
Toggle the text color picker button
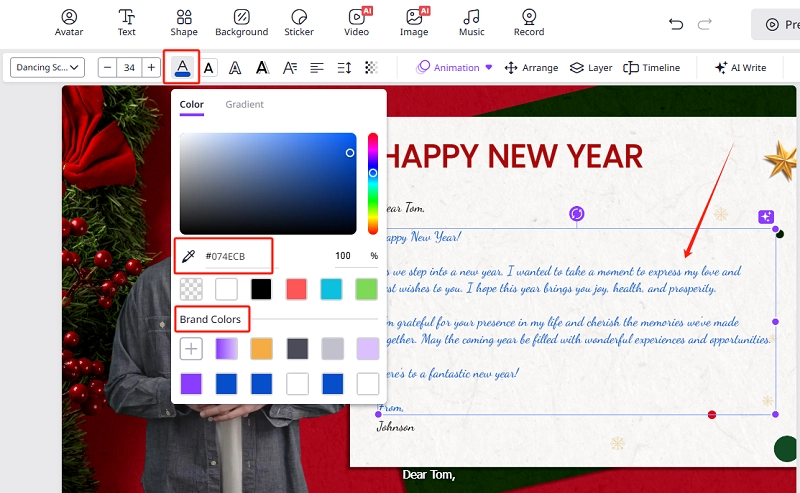tap(182, 67)
